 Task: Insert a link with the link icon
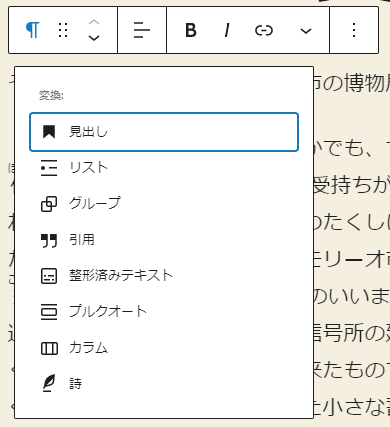[264, 30]
